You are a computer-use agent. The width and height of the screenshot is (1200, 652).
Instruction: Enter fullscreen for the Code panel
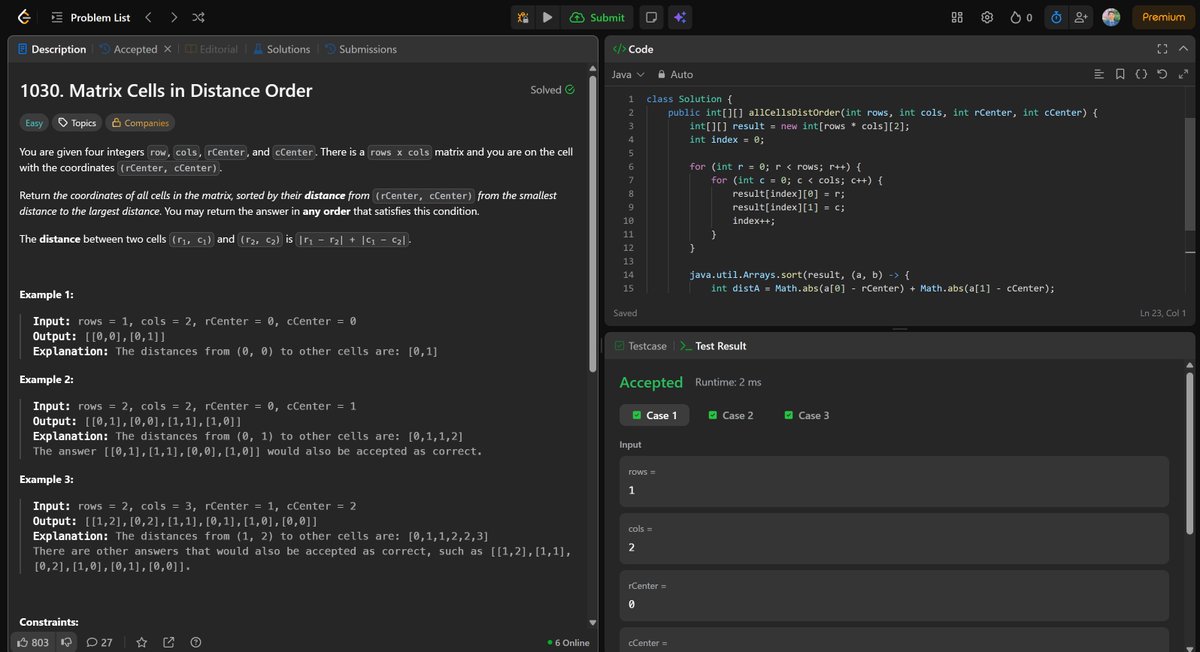click(x=1162, y=49)
